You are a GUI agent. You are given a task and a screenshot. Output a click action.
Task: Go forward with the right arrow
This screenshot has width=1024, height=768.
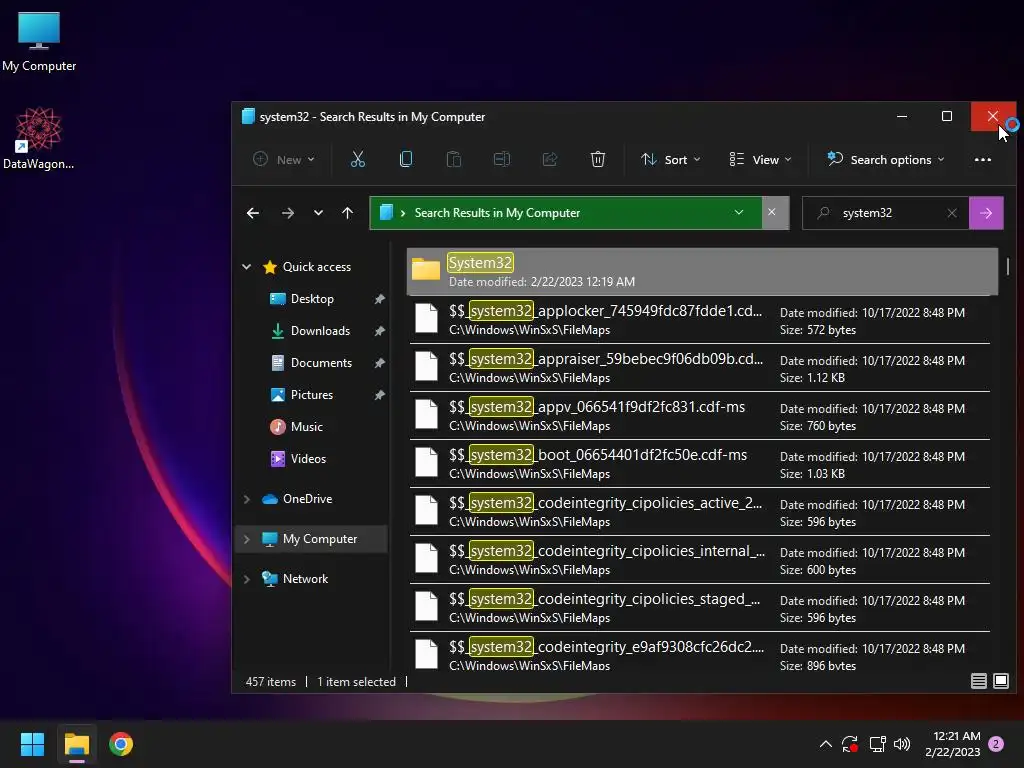click(287, 213)
